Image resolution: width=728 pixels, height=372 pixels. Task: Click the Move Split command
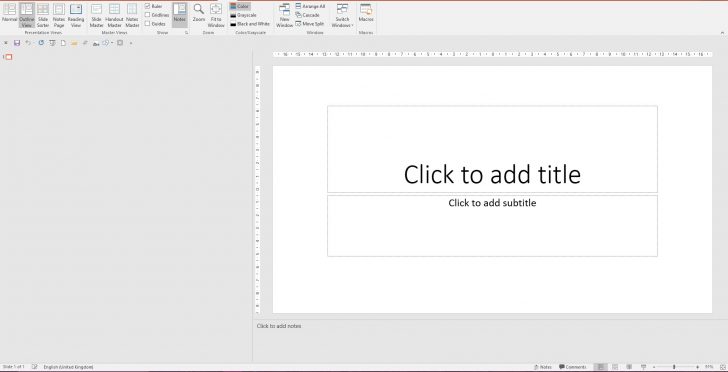[x=310, y=24]
